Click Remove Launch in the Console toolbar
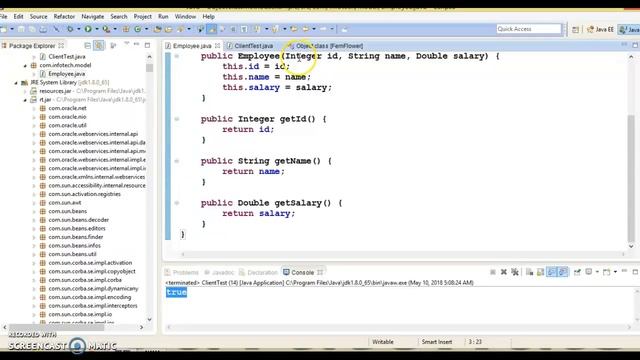Viewport: 640px width, 360px height. 504,272
